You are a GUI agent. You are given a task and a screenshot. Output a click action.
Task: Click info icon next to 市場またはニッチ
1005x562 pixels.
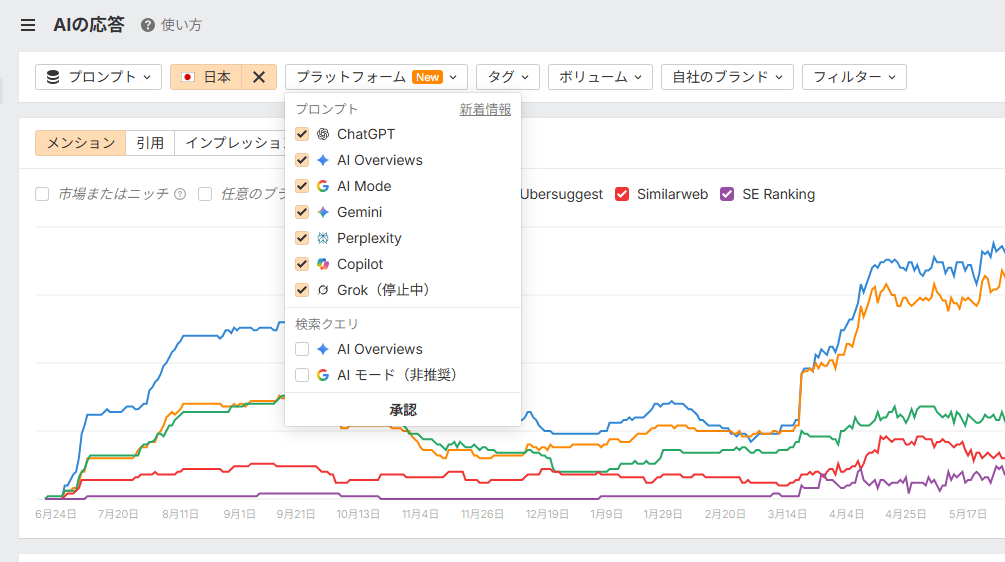tap(180, 194)
